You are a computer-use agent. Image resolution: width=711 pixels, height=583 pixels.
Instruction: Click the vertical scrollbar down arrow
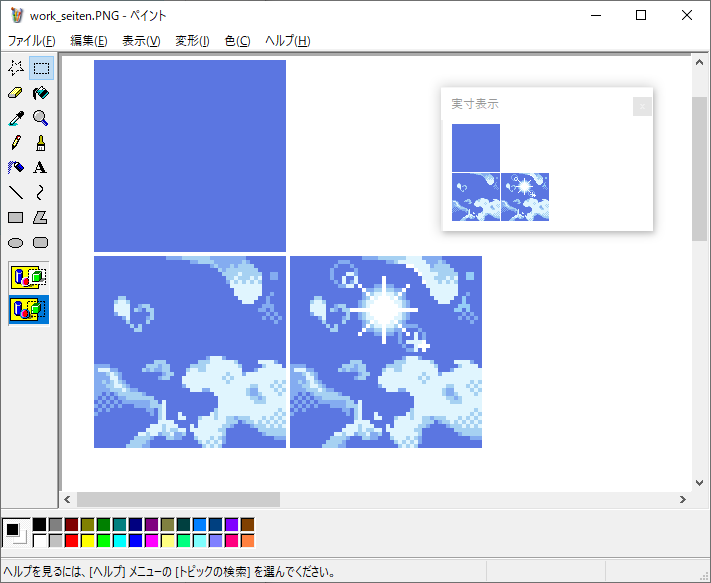coord(699,483)
